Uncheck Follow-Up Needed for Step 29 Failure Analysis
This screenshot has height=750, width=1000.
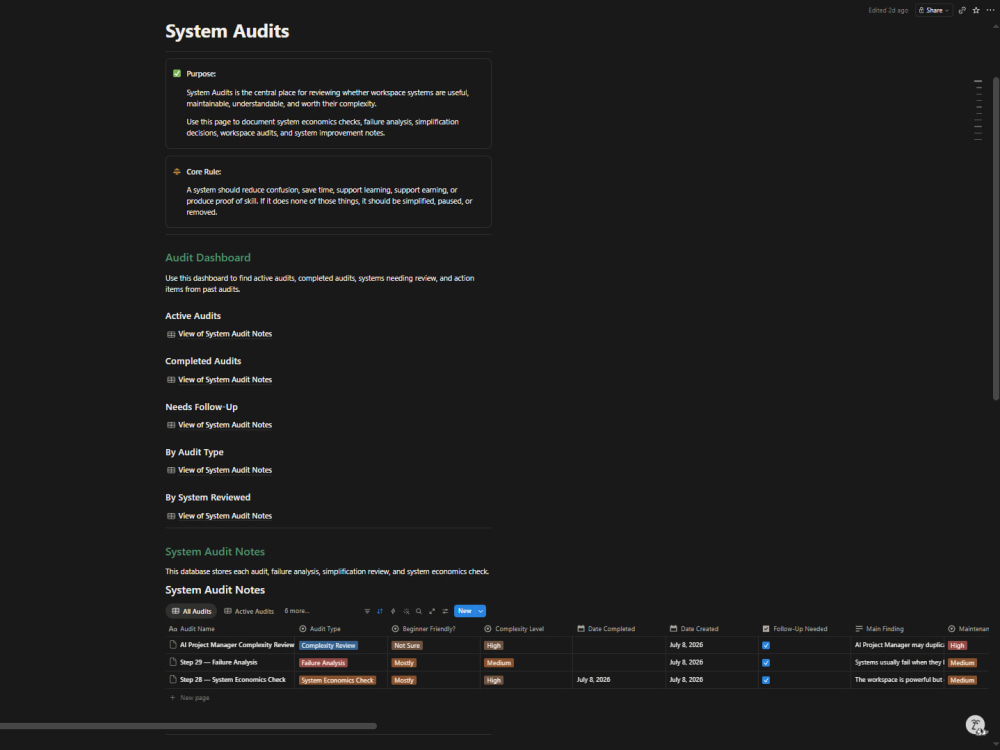coord(766,663)
